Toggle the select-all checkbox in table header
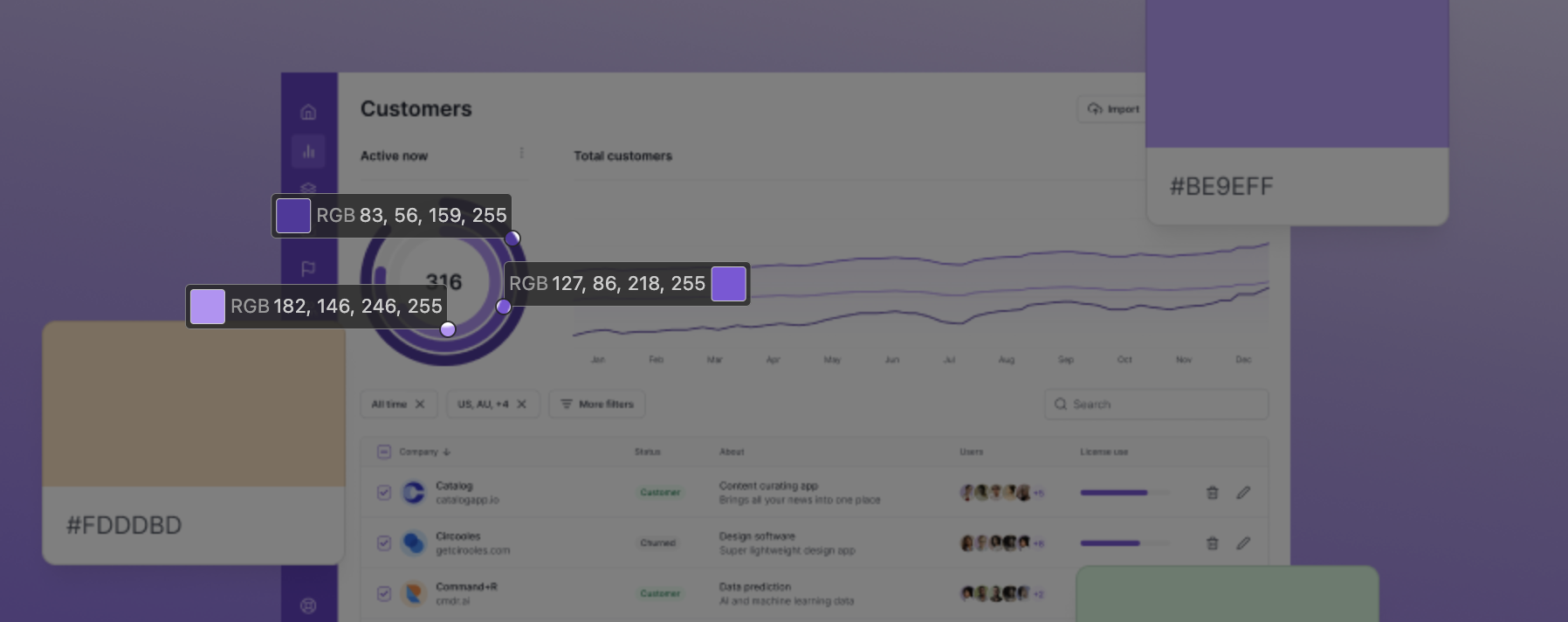1568x622 pixels. (x=383, y=452)
